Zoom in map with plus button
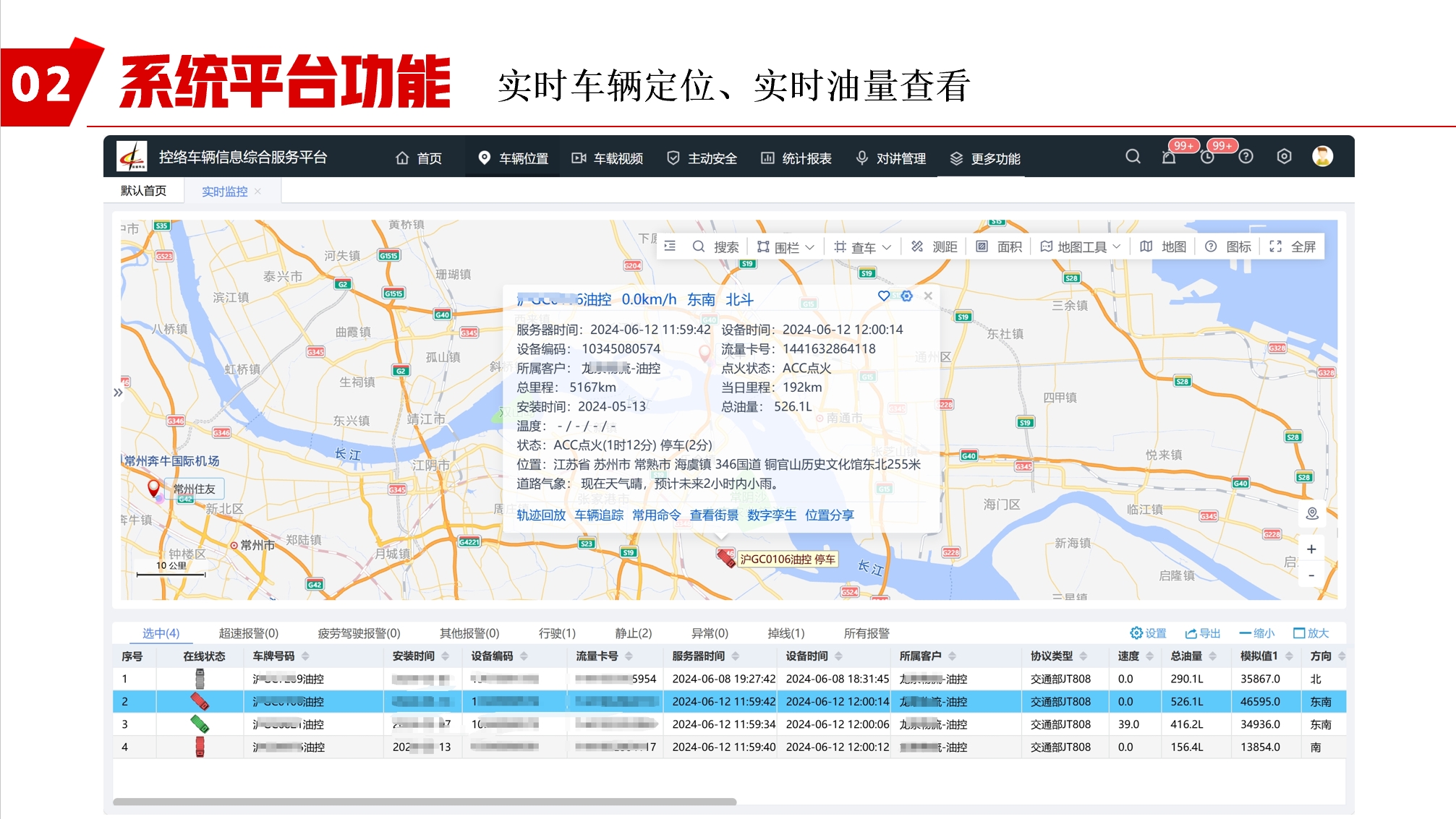 click(1311, 549)
